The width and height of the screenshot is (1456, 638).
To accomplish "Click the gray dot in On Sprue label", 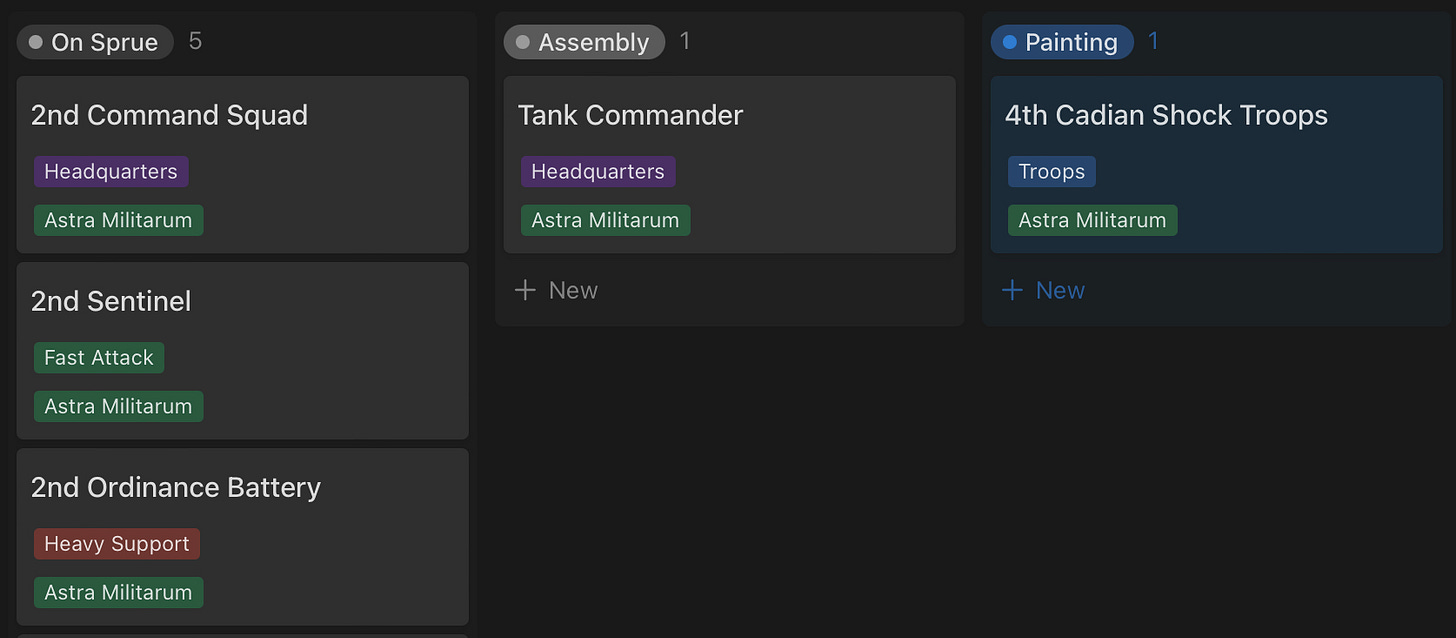I will pyautogui.click(x=36, y=42).
